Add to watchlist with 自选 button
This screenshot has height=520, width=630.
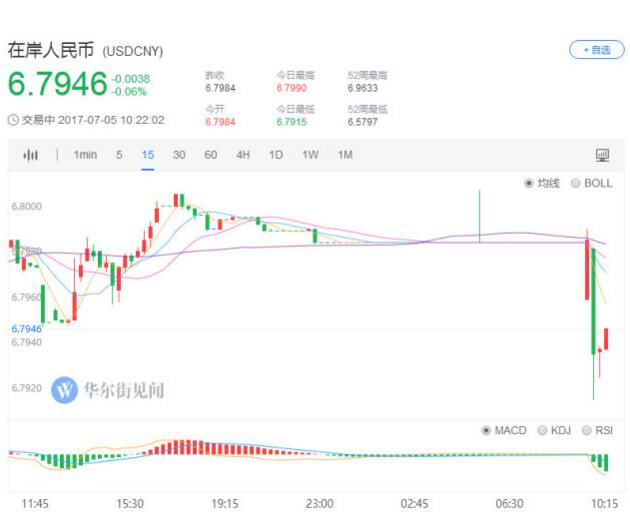[596, 49]
